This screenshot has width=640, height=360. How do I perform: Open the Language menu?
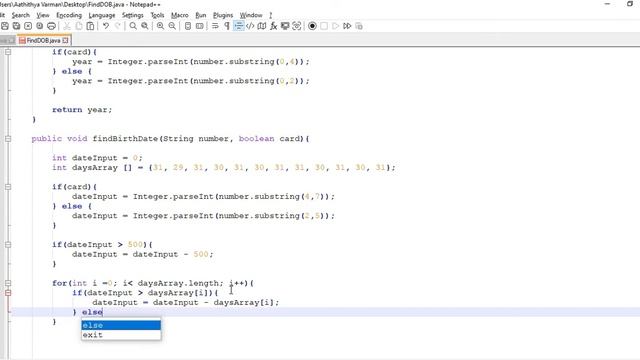point(102,15)
